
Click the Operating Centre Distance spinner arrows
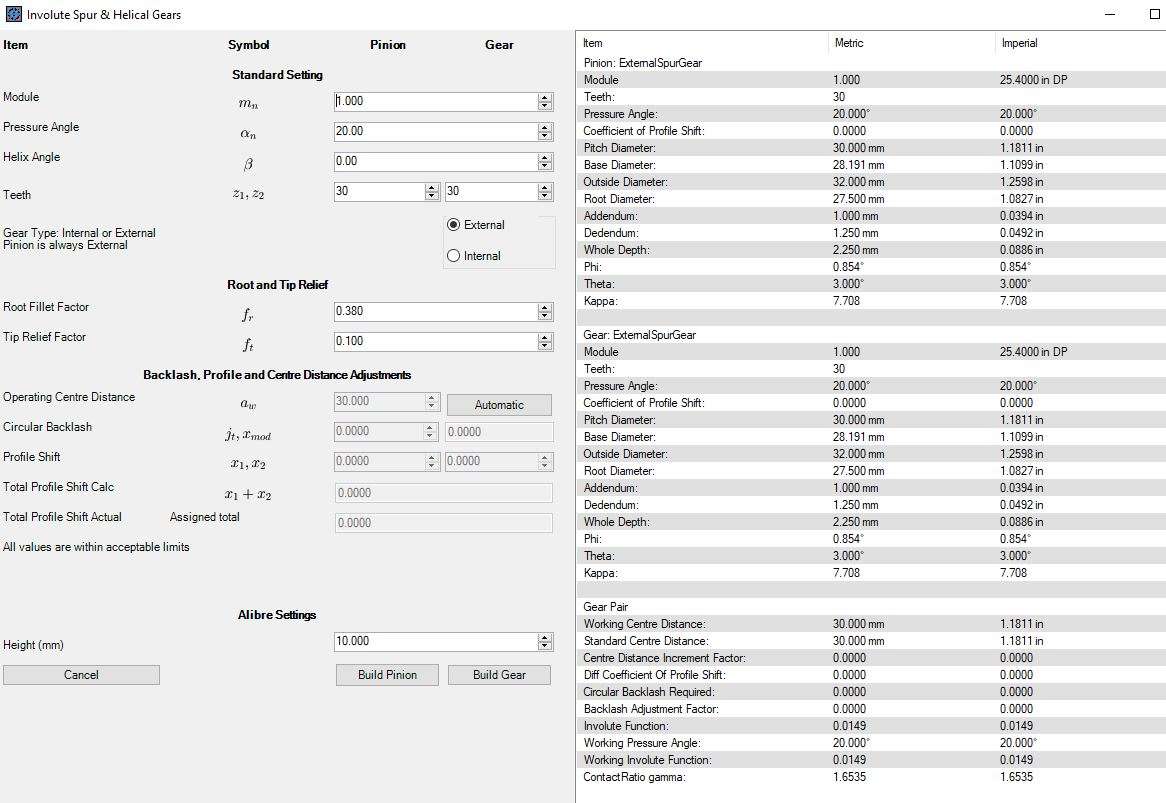432,402
